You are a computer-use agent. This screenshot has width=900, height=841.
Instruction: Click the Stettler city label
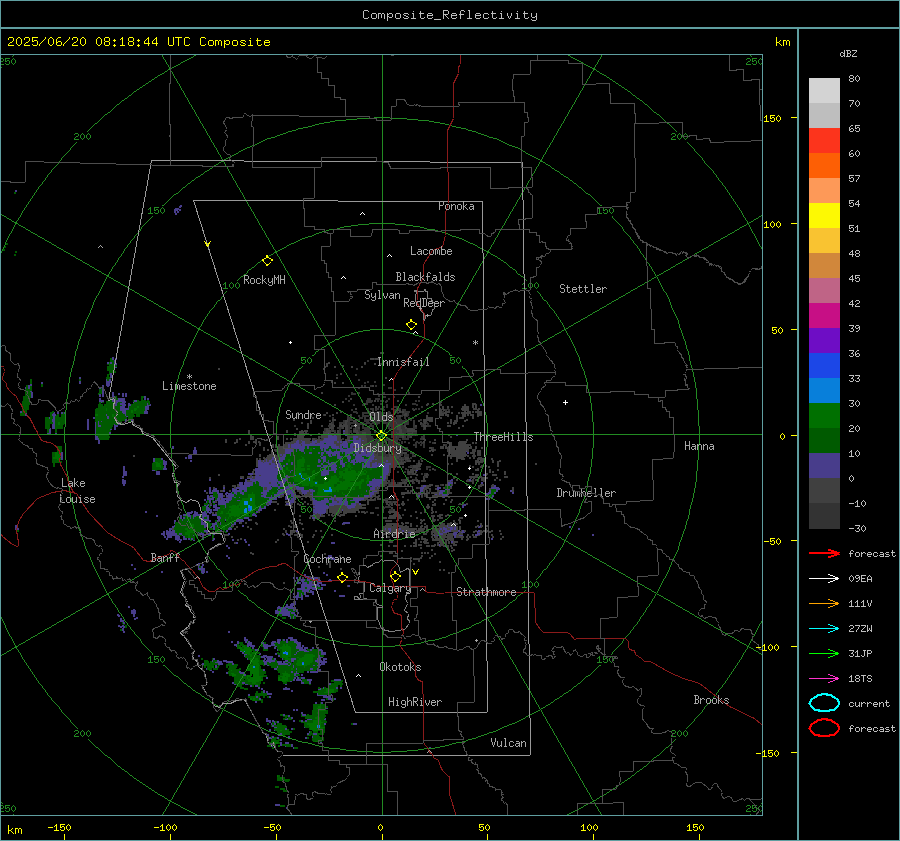583,289
